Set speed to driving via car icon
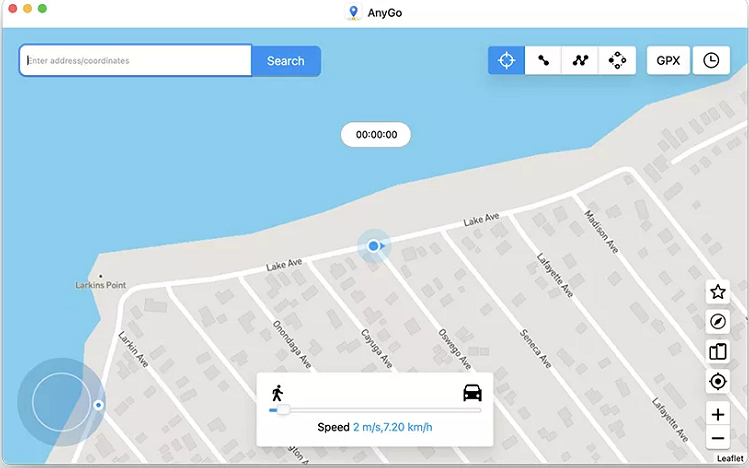Image resolution: width=749 pixels, height=468 pixels. click(x=472, y=393)
